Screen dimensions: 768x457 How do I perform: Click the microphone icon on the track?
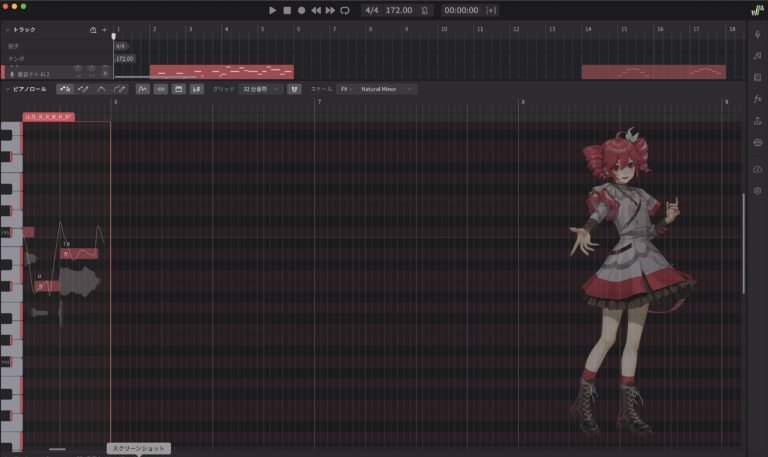pos(12,74)
